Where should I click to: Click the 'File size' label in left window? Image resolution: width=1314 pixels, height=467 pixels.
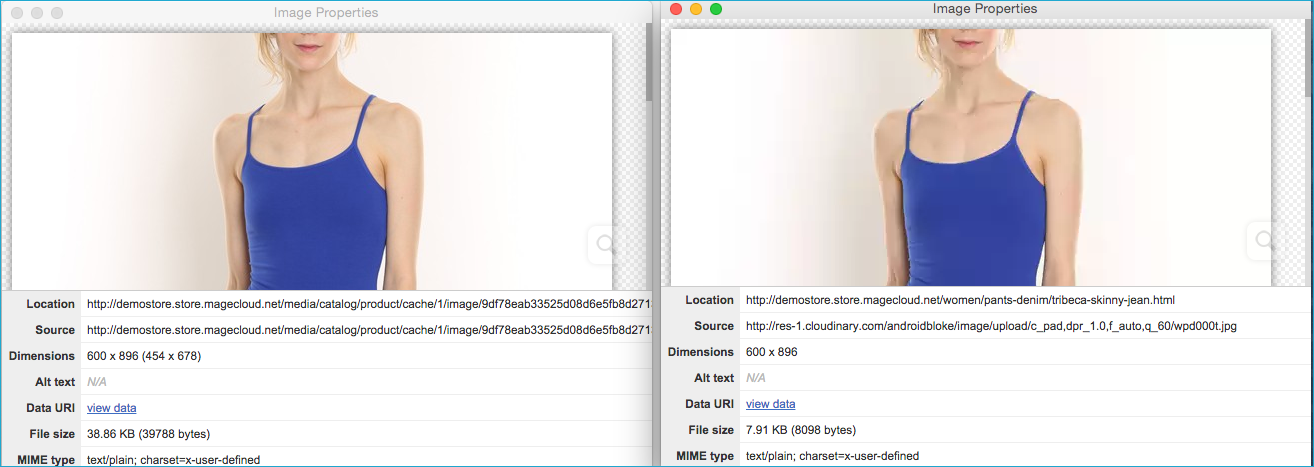[x=50, y=434]
